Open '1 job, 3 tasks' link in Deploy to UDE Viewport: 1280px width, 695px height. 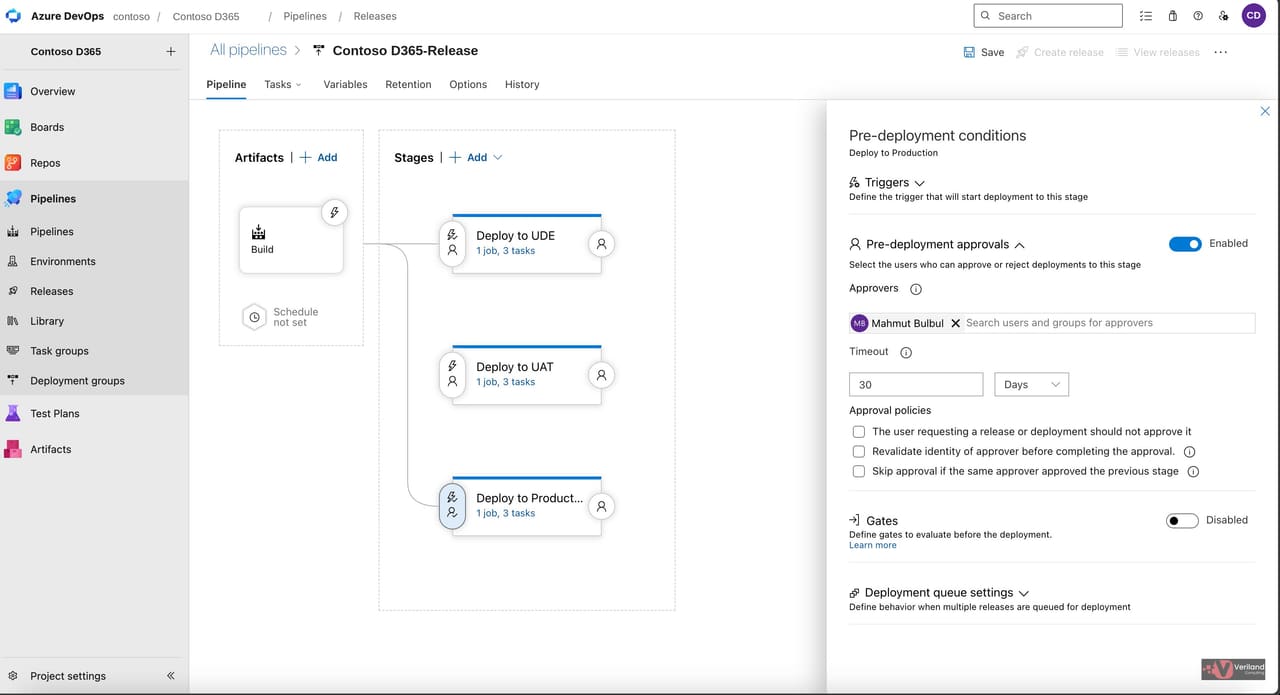point(505,251)
